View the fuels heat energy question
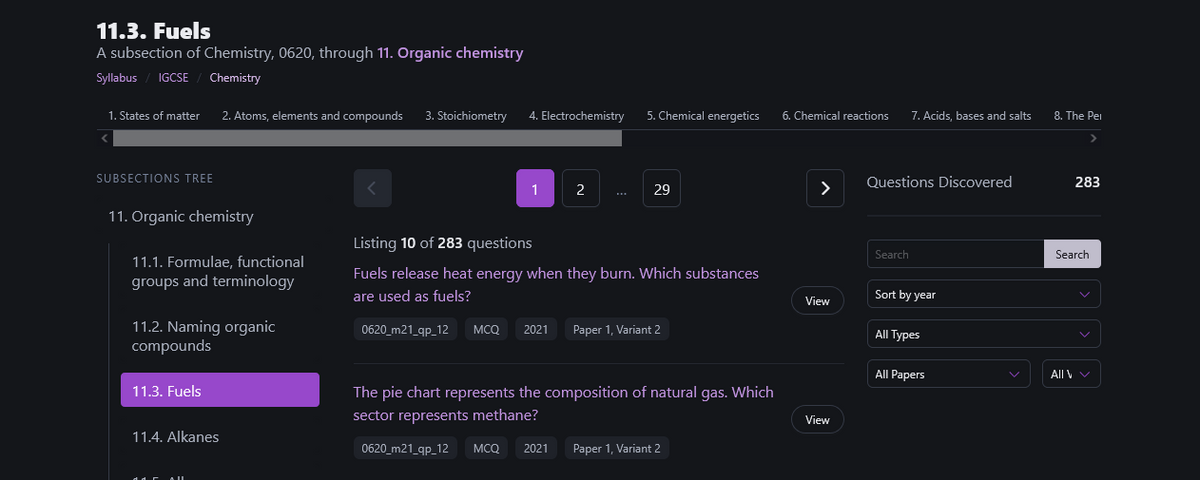The width and height of the screenshot is (1200, 480). [817, 301]
